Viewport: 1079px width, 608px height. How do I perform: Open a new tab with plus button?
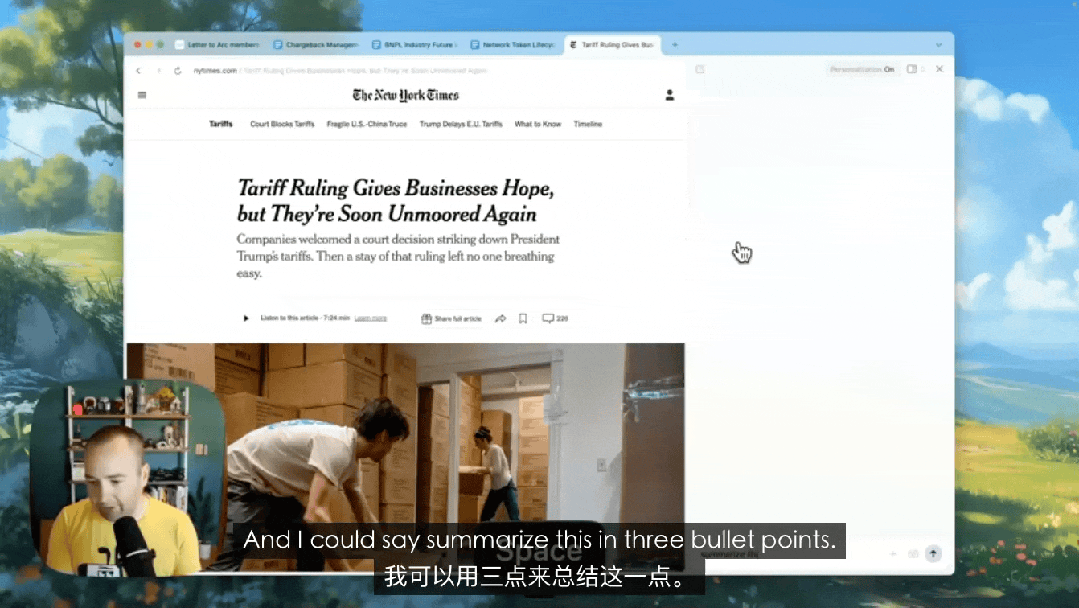click(x=675, y=45)
